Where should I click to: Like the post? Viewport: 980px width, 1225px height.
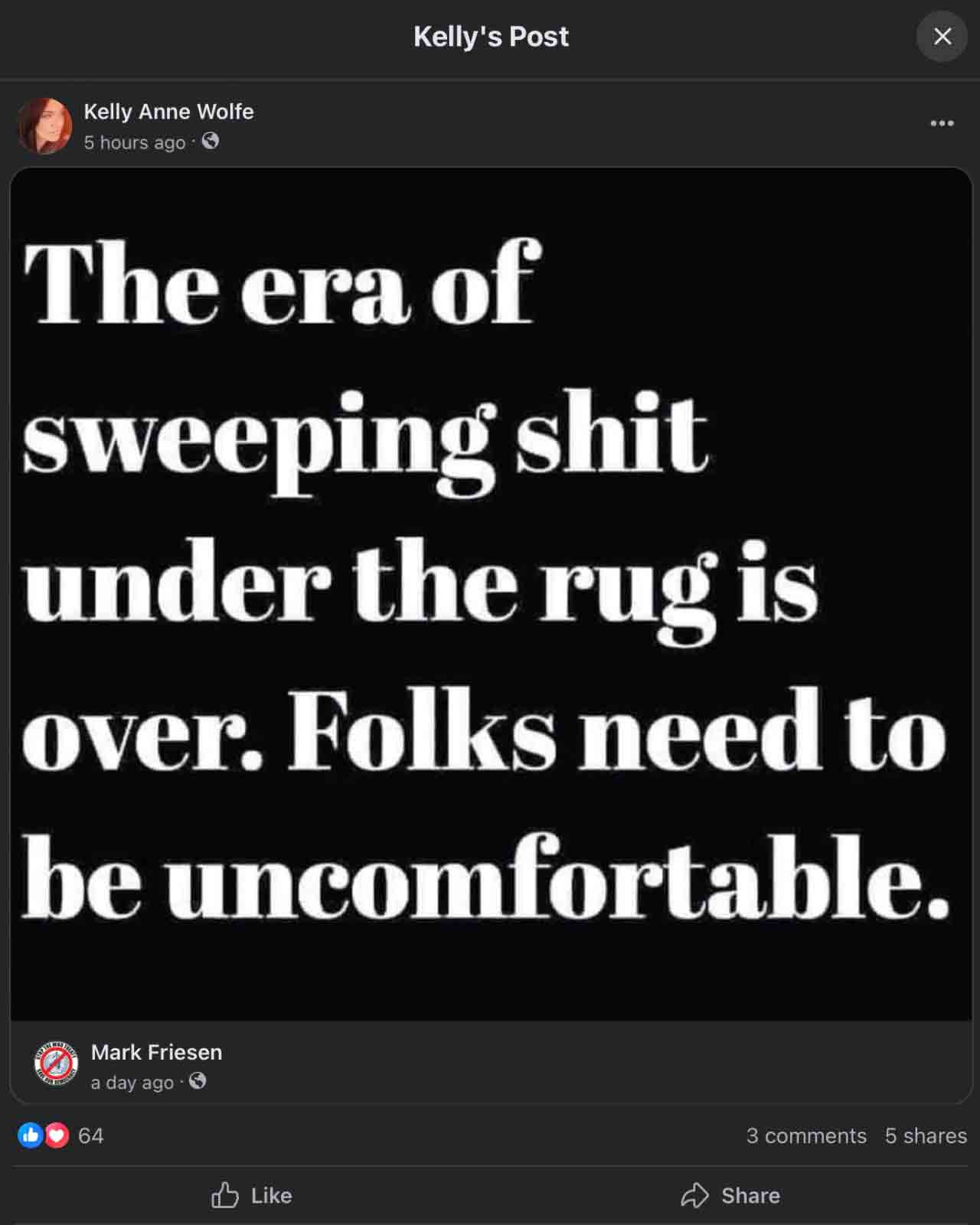[x=252, y=1195]
